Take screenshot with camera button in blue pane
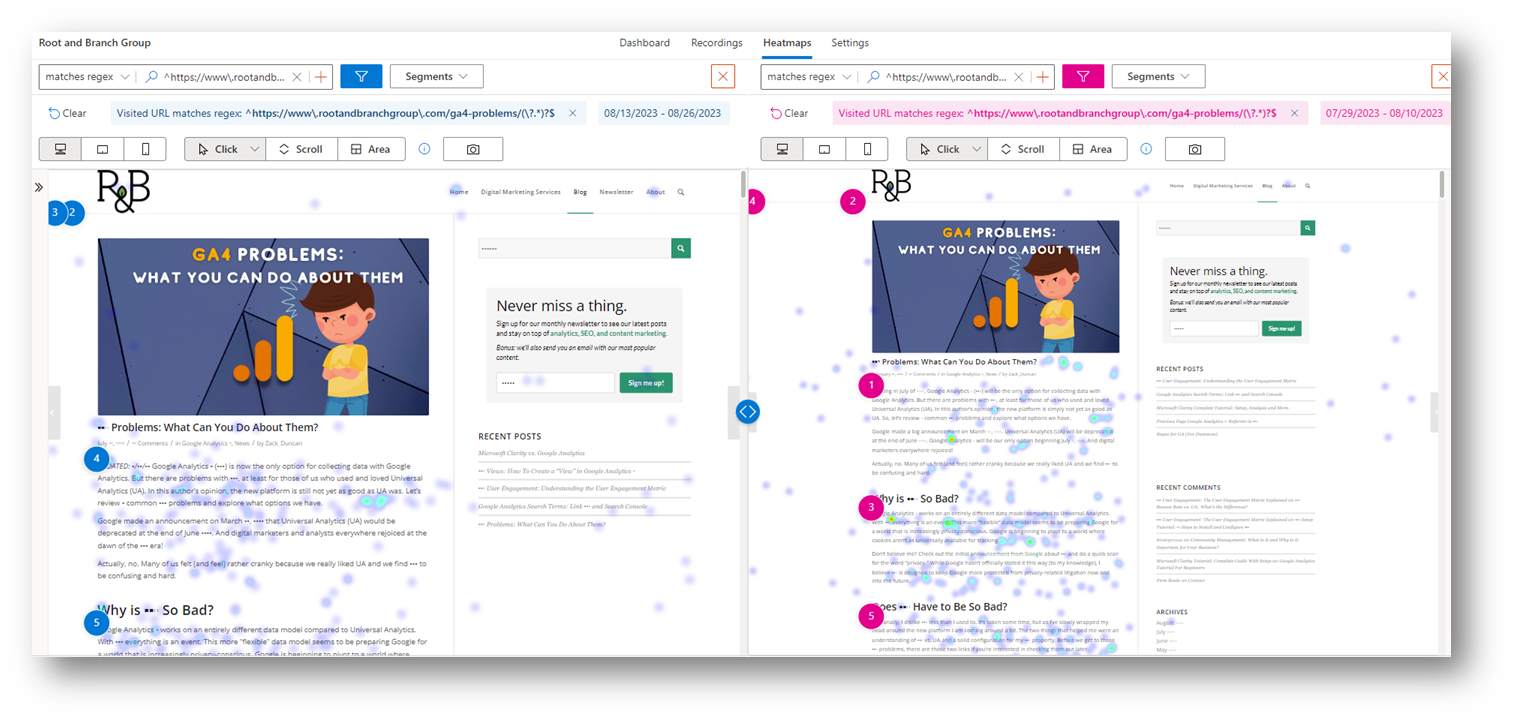 point(473,149)
